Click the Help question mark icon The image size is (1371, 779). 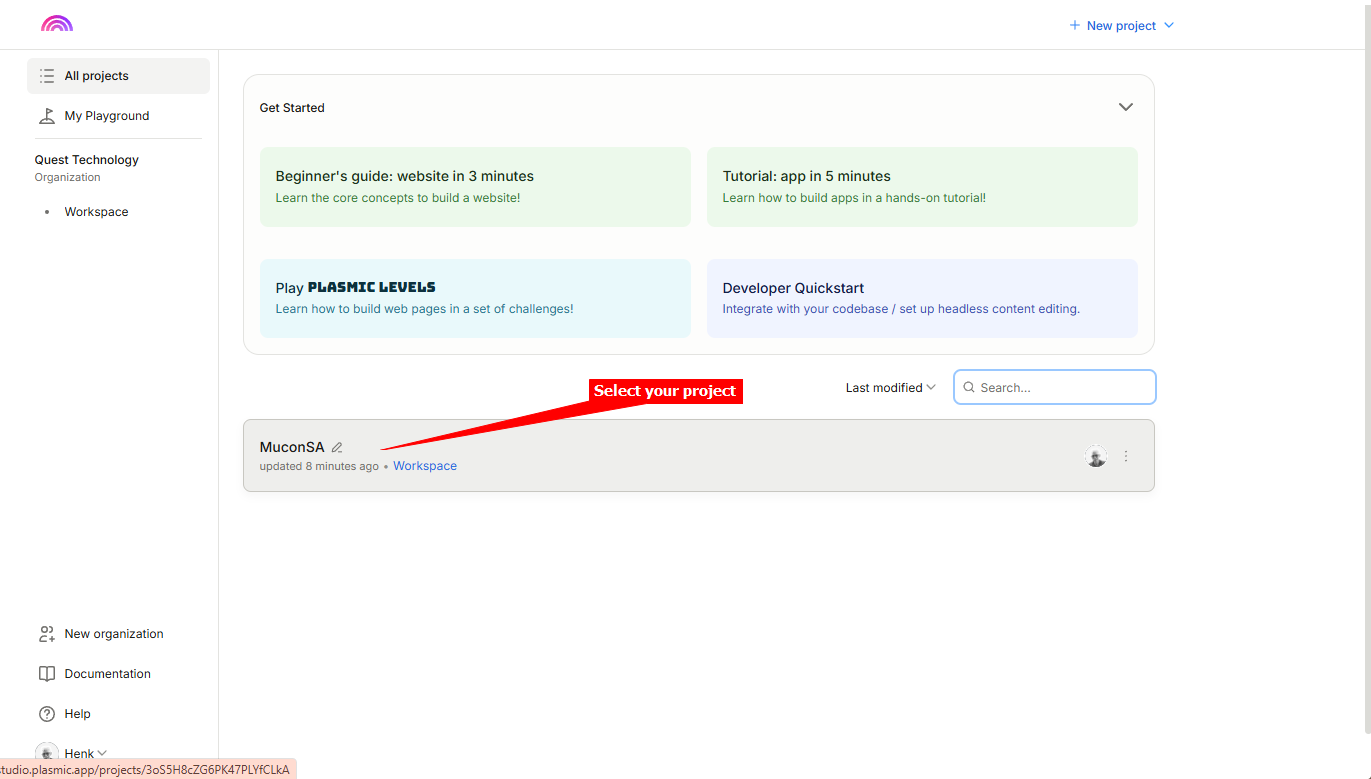tap(47, 714)
